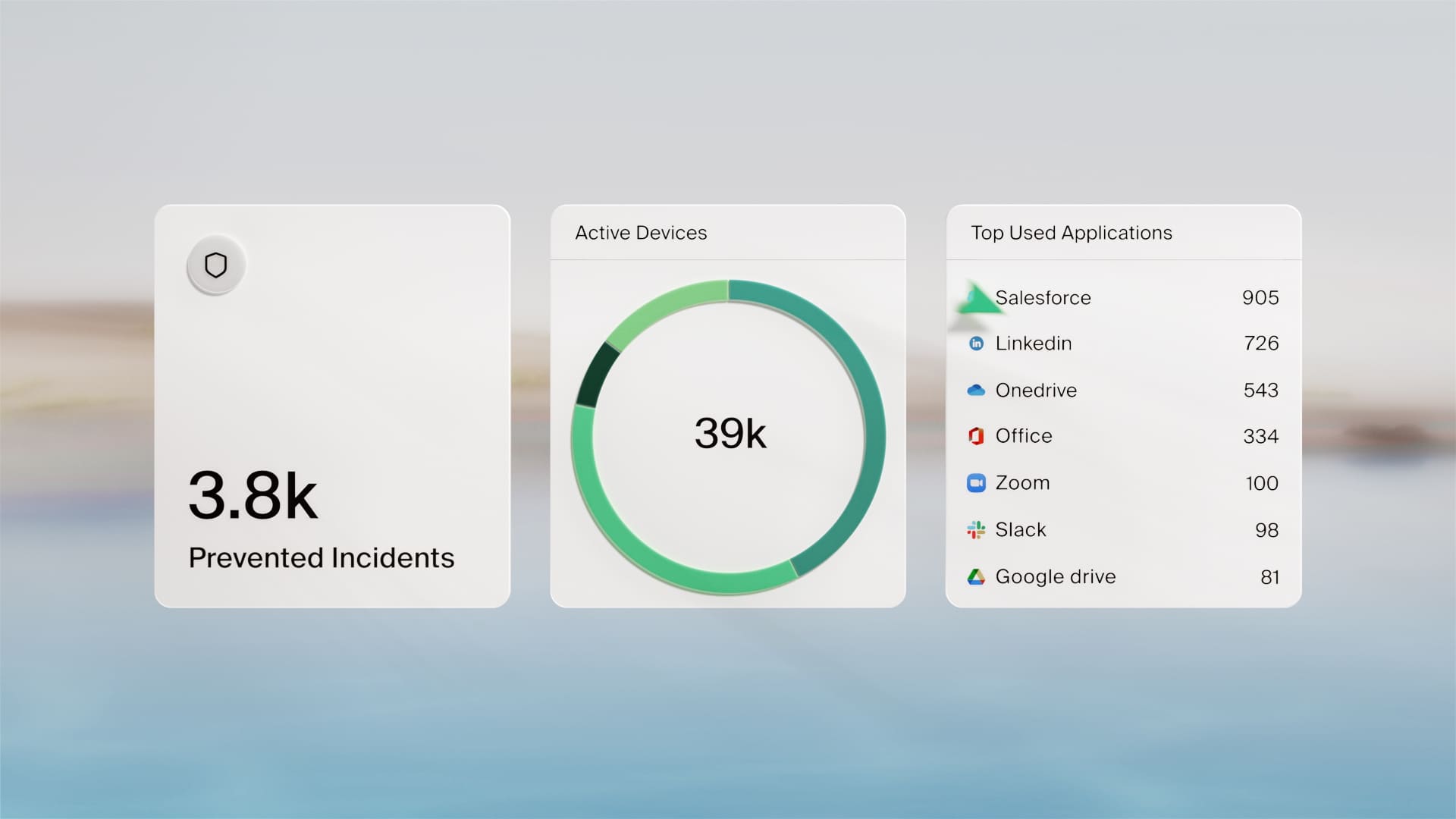Click the Office logo icon
1456x819 pixels.
977,436
